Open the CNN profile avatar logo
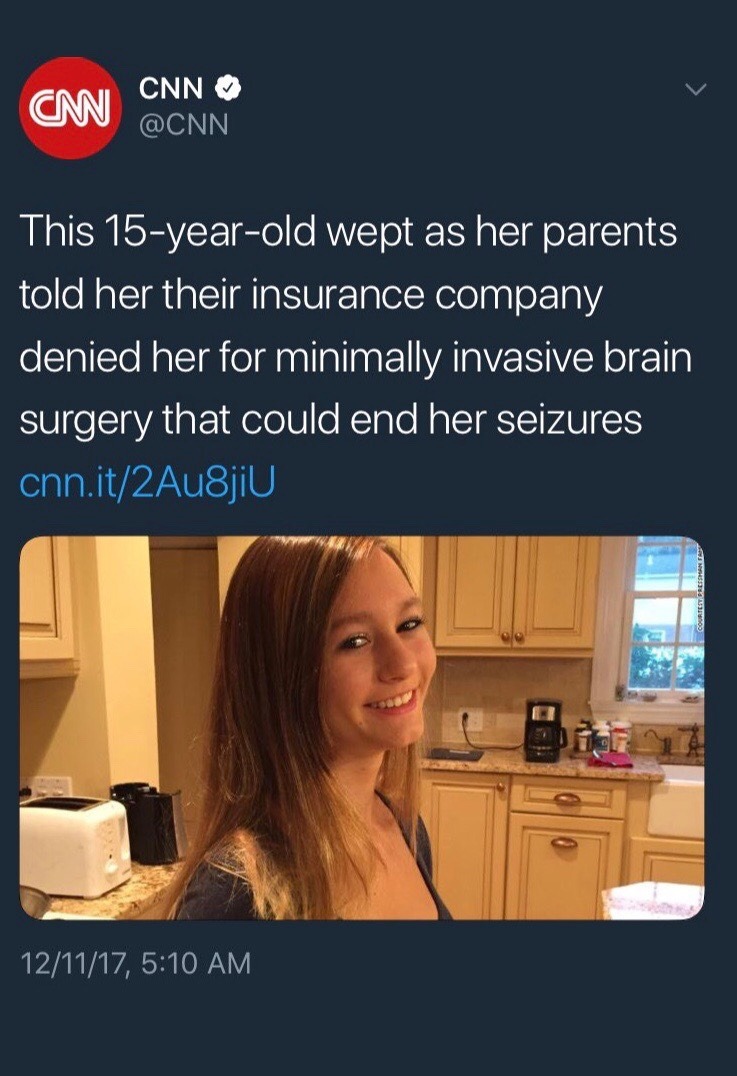Screen dimensions: 737x1076 tap(71, 108)
